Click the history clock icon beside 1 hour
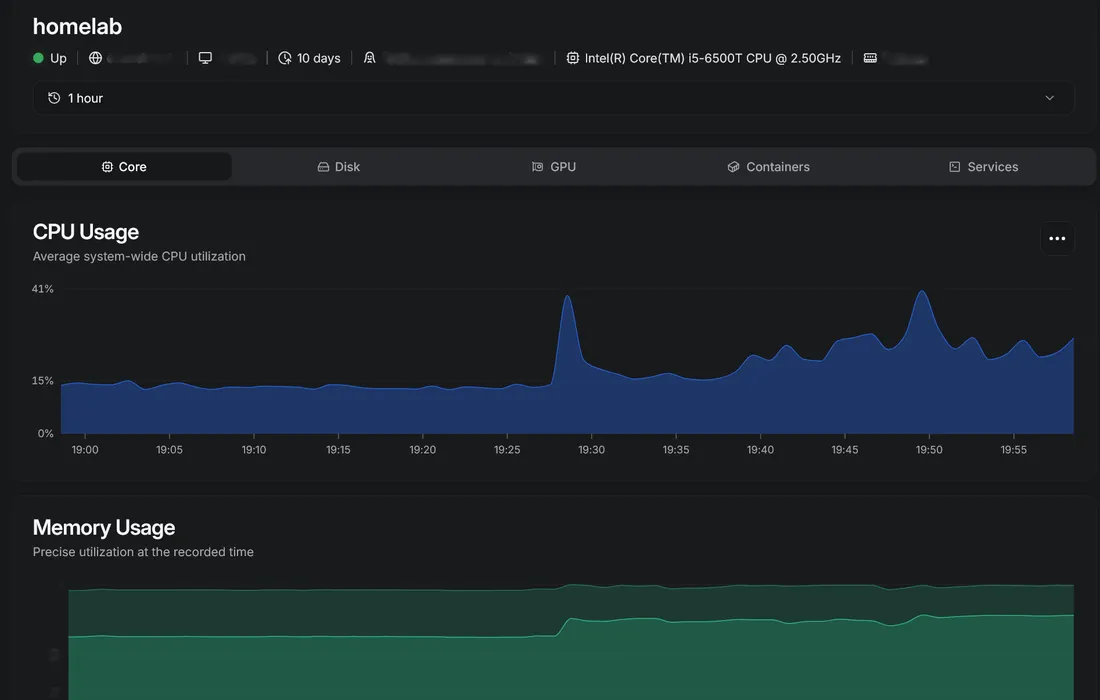Viewport: 1100px width, 700px height. click(54, 98)
